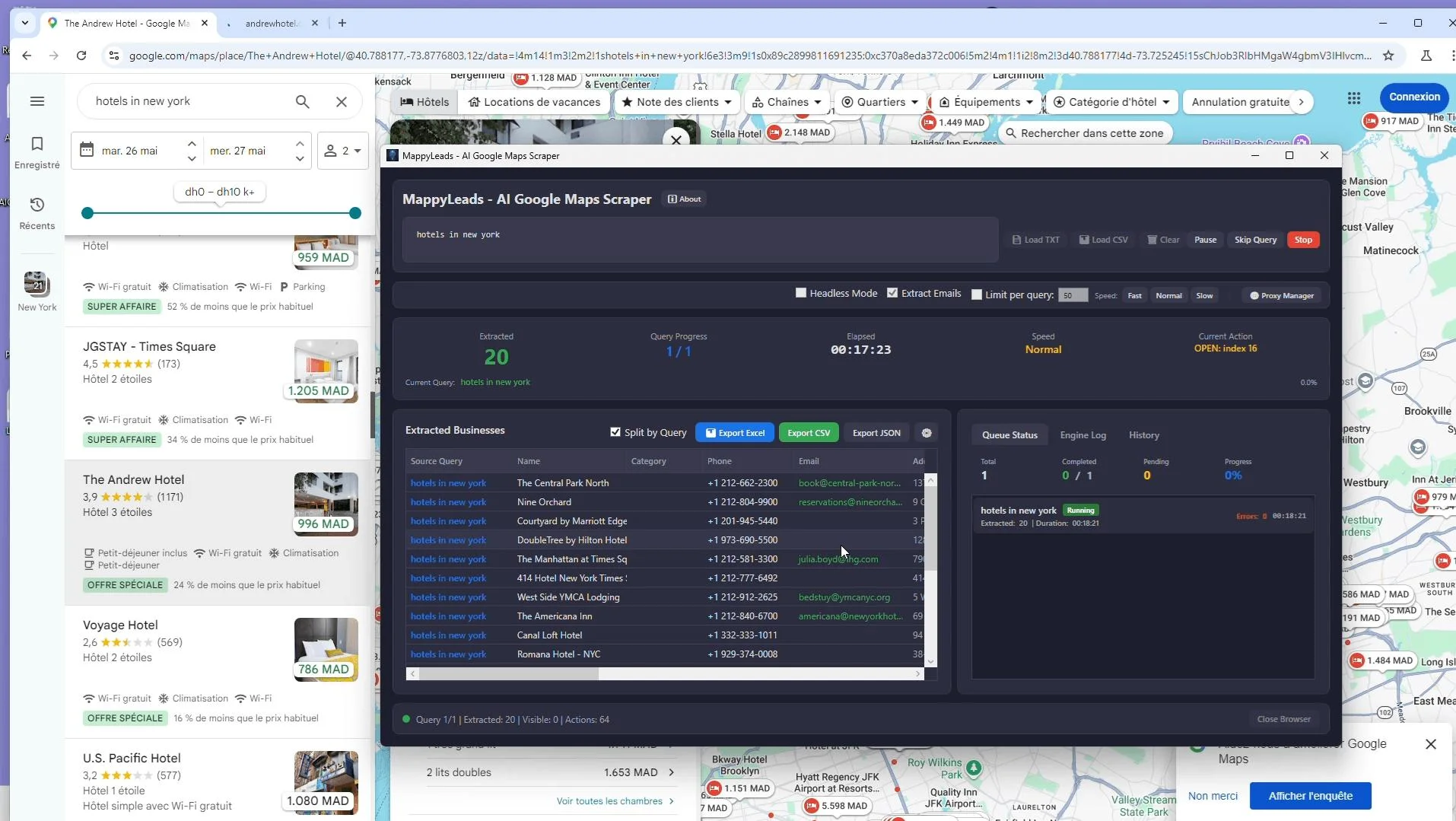Close The Andrew Hotel browser tab
The image size is (1456, 821).
(x=204, y=23)
